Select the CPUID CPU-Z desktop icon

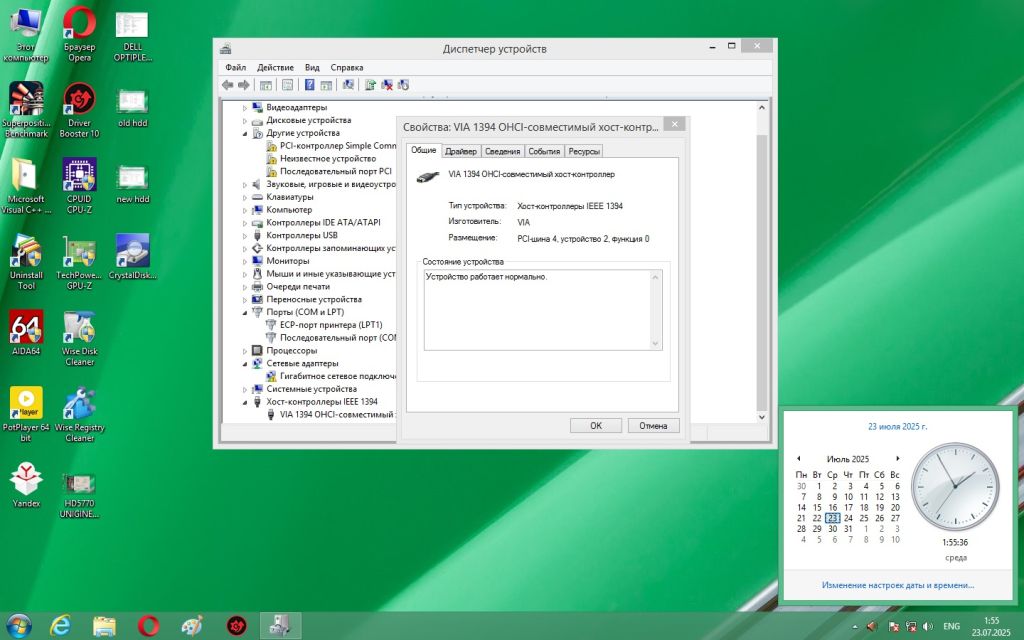click(80, 185)
